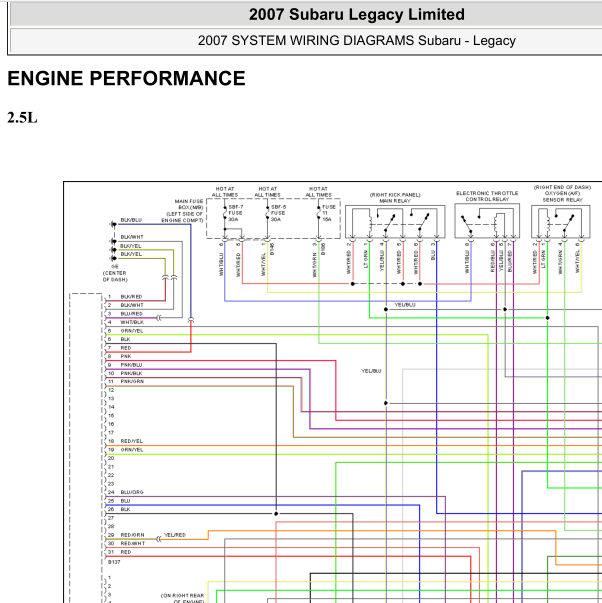Click the 'YEL/RED' wire label
The width and height of the screenshot is (602, 603).
point(175,535)
